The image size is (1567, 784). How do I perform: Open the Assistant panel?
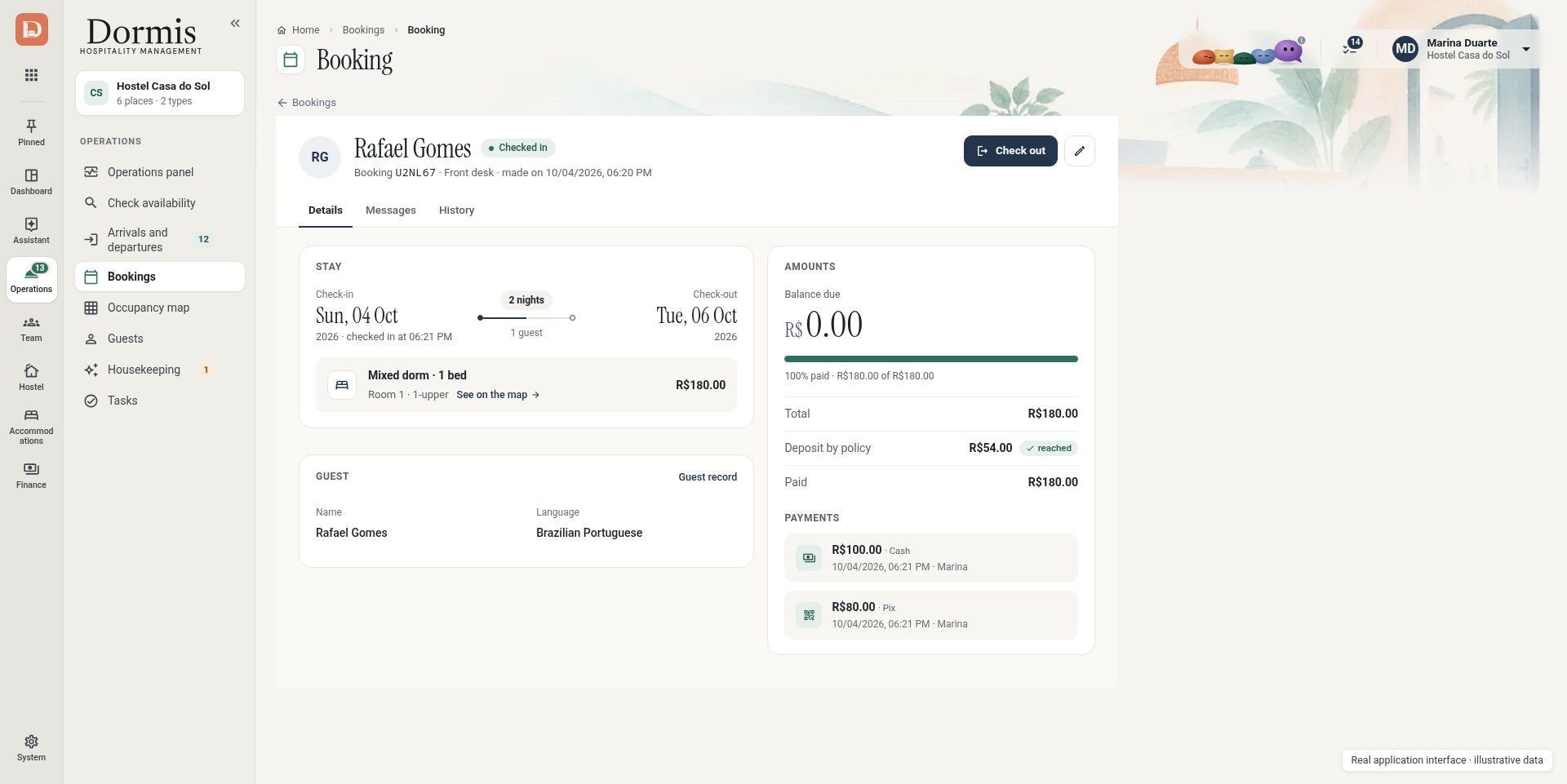31,231
